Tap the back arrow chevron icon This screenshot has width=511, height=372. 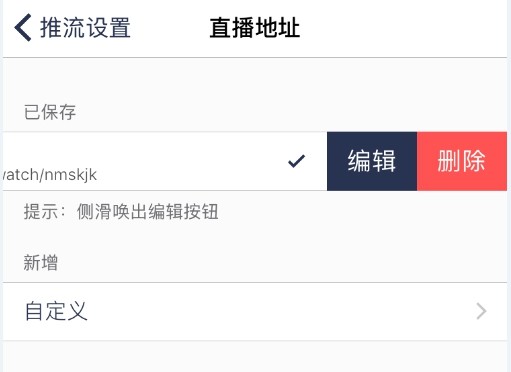point(23,28)
